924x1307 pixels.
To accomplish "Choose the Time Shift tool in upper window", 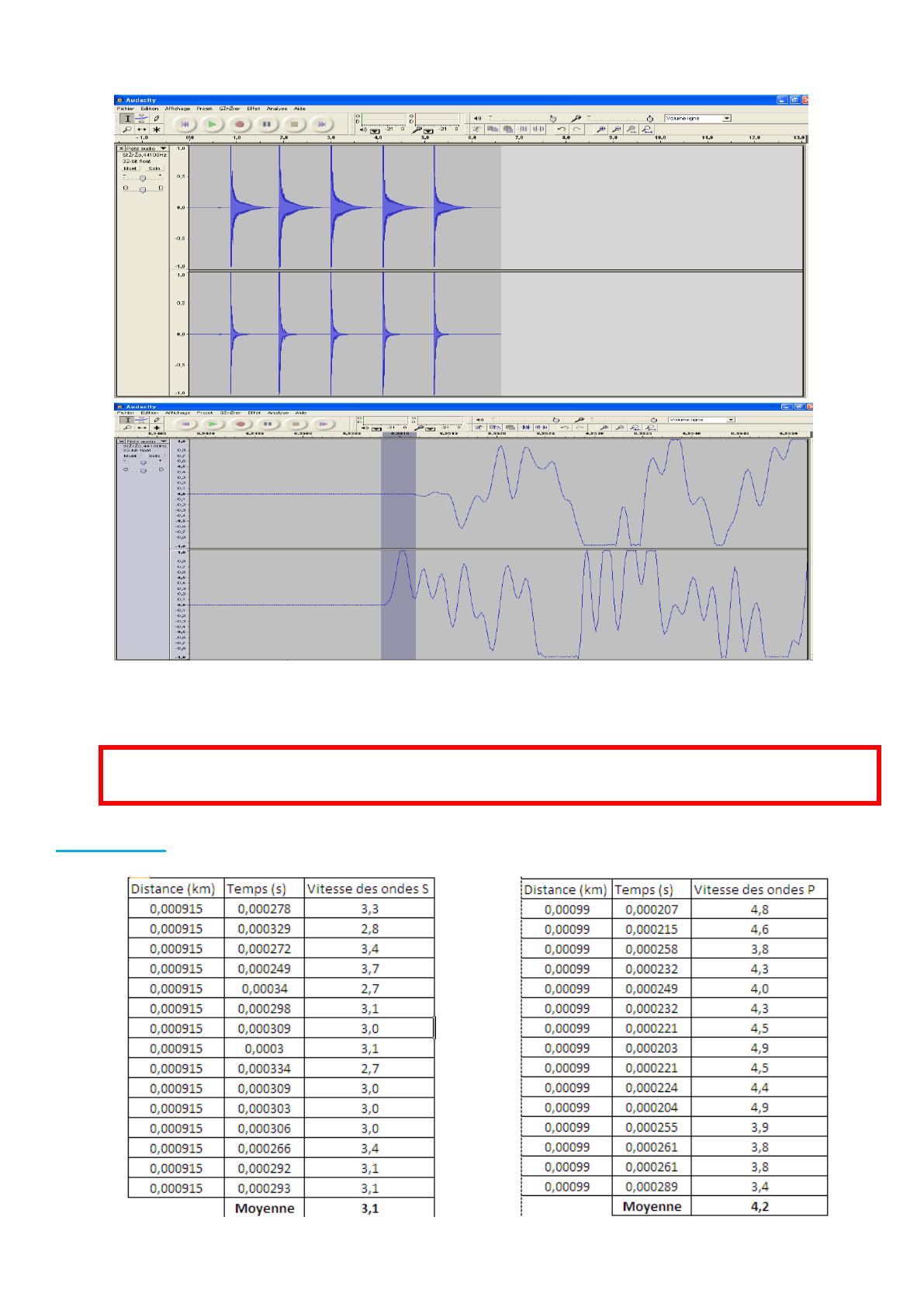I will [x=142, y=130].
